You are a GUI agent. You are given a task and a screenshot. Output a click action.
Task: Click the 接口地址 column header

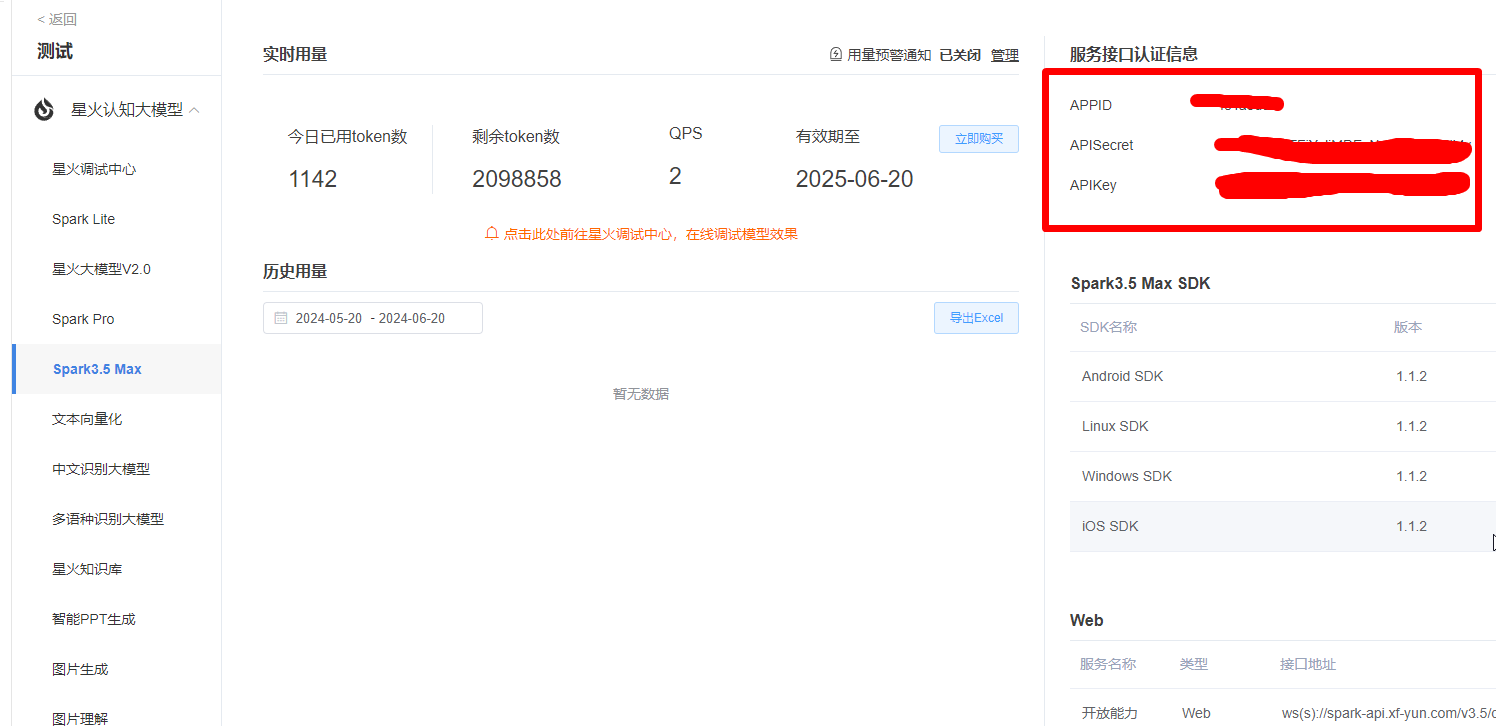click(1308, 664)
